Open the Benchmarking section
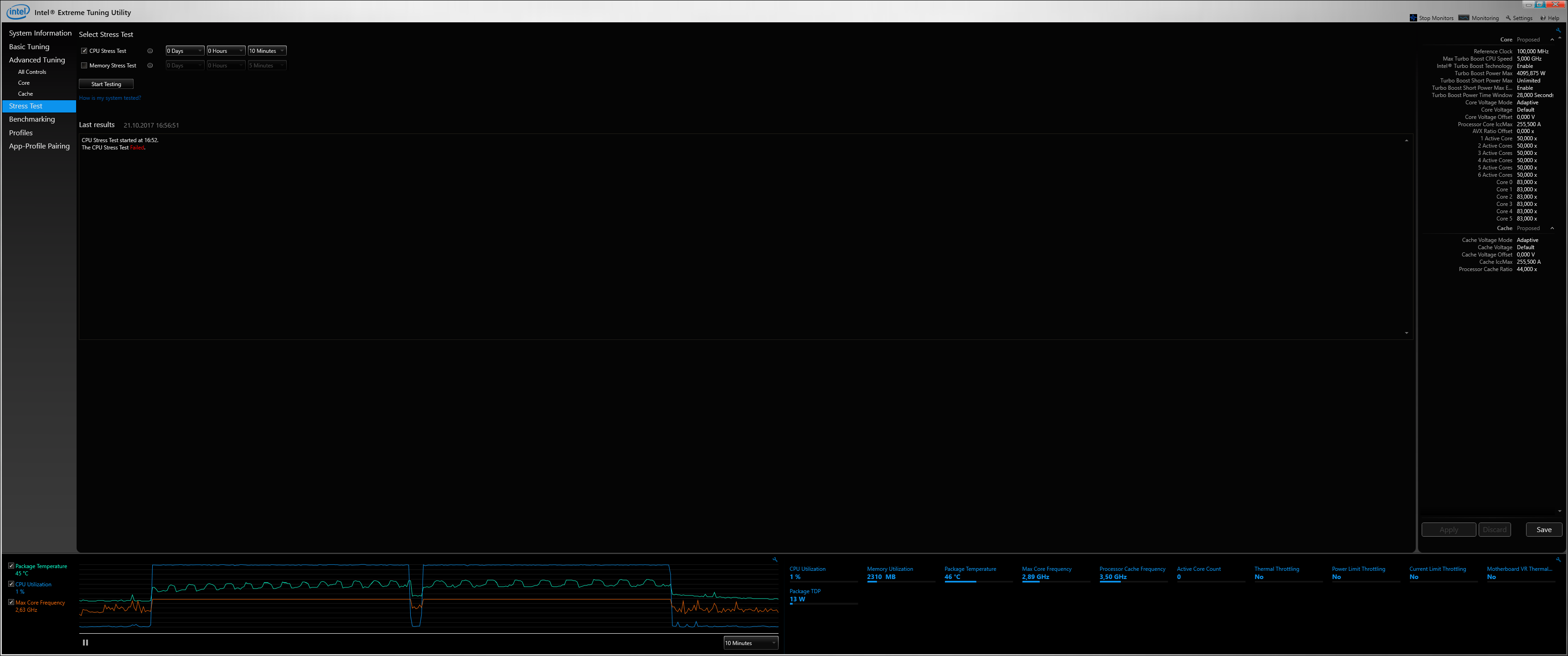Screen dimensions: 1568x656 [31, 119]
